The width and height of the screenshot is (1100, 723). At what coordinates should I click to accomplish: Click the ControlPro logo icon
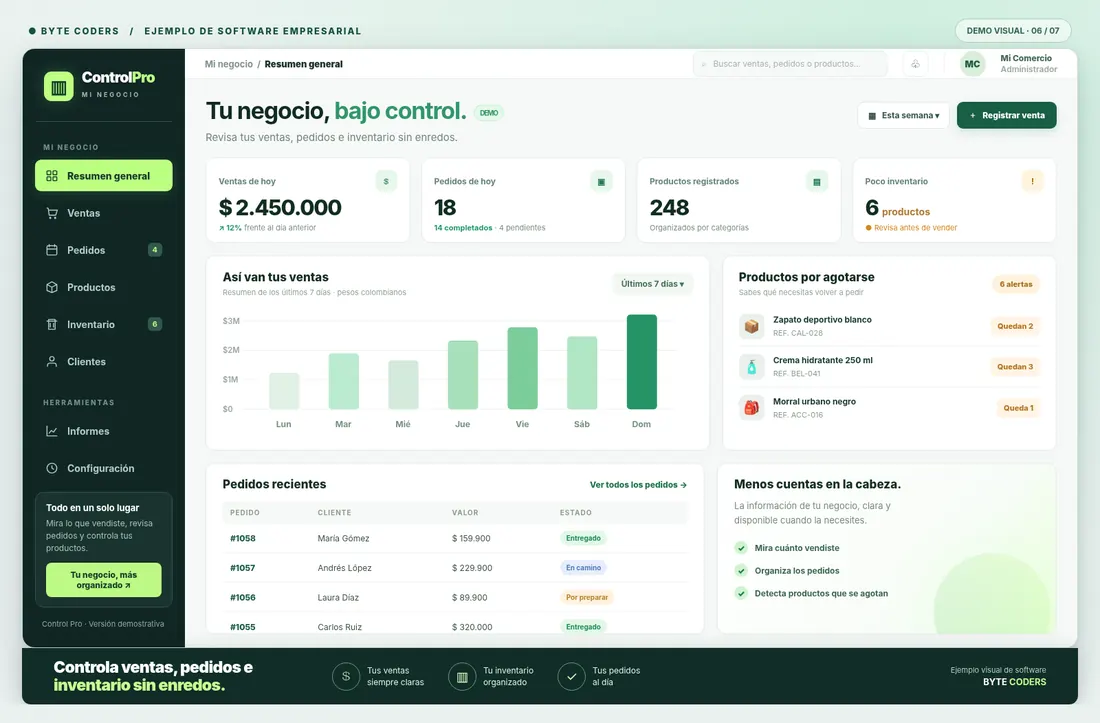click(58, 86)
